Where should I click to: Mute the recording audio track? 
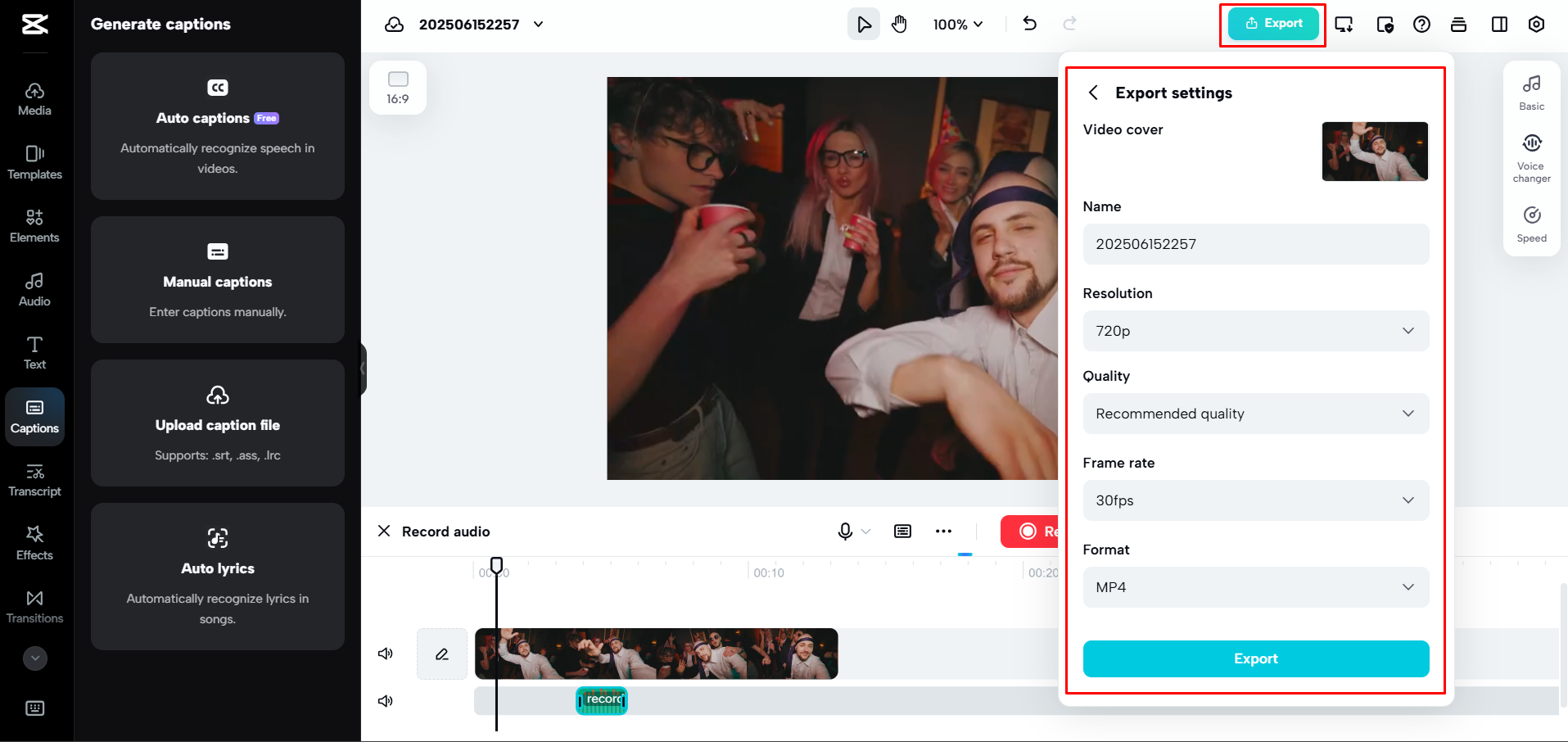pos(386,701)
